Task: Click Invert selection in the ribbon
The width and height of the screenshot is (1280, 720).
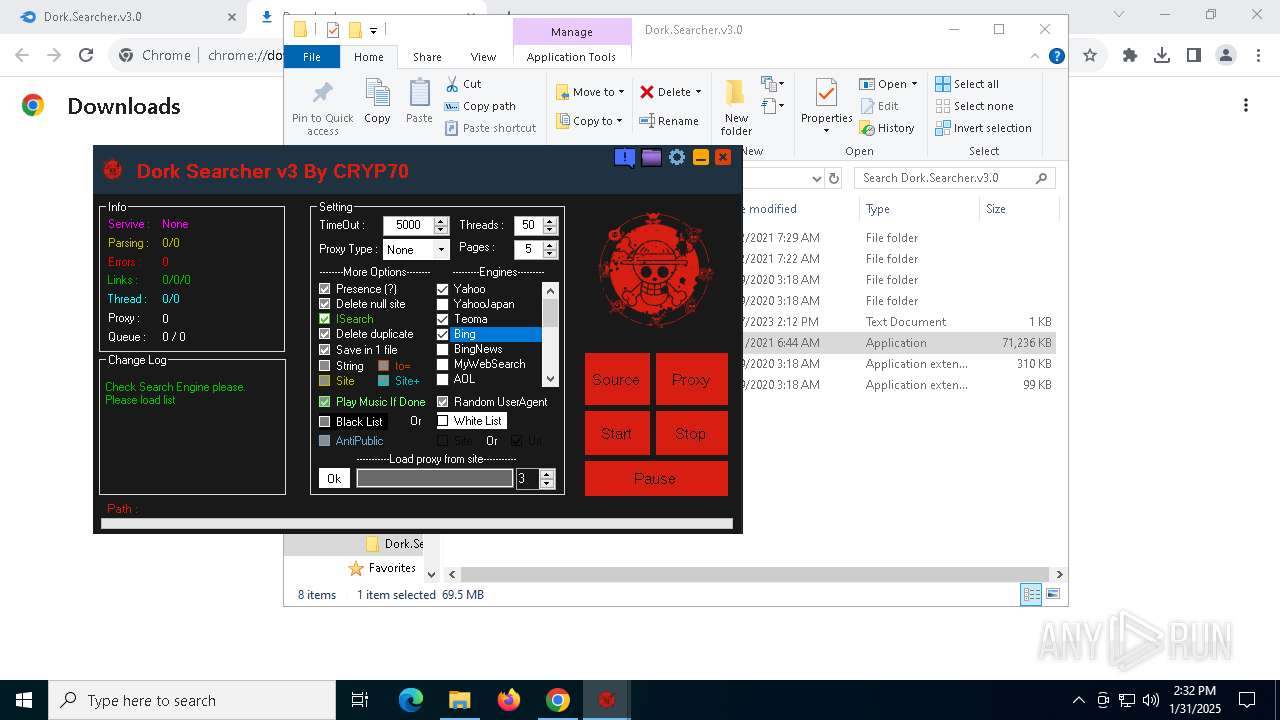Action: pos(983,128)
